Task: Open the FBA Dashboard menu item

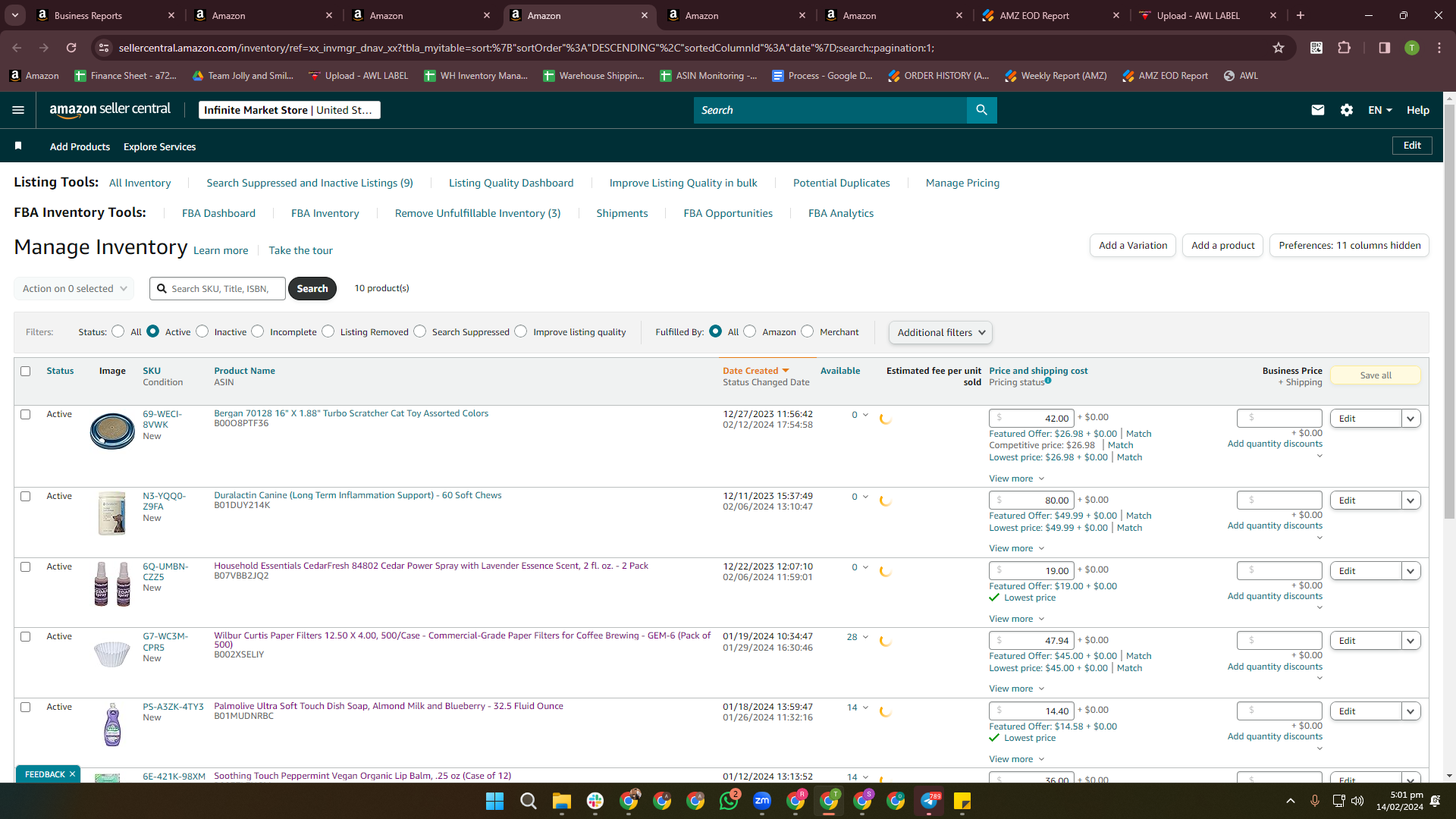Action: click(218, 213)
